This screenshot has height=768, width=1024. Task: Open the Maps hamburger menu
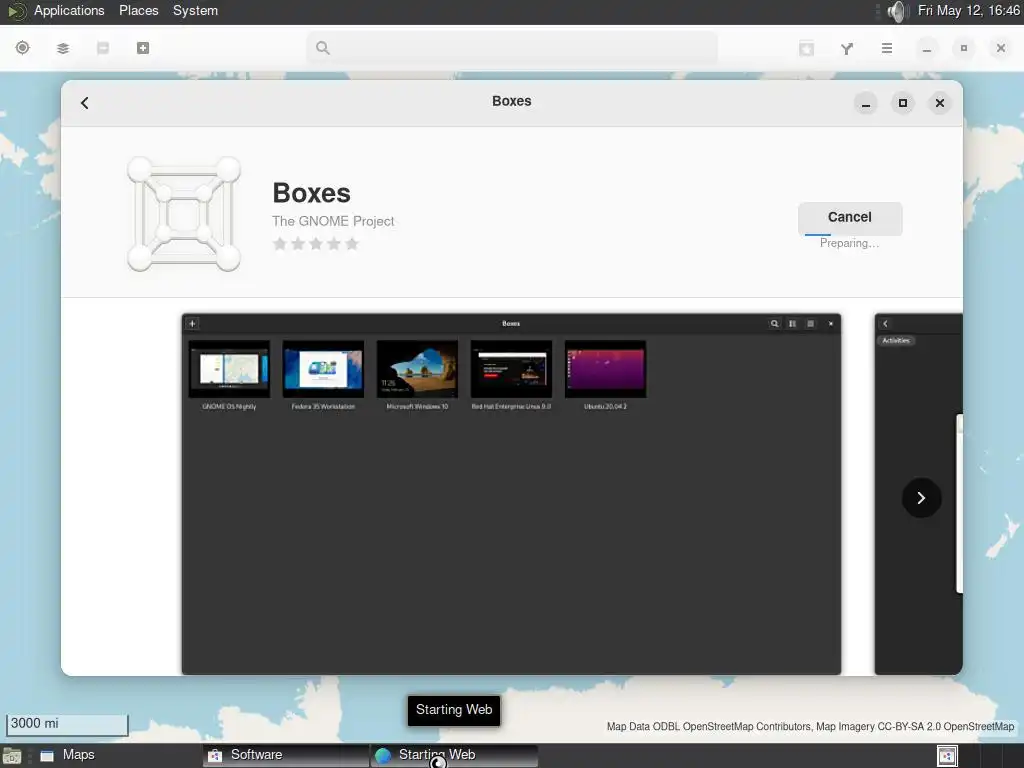pos(887,48)
